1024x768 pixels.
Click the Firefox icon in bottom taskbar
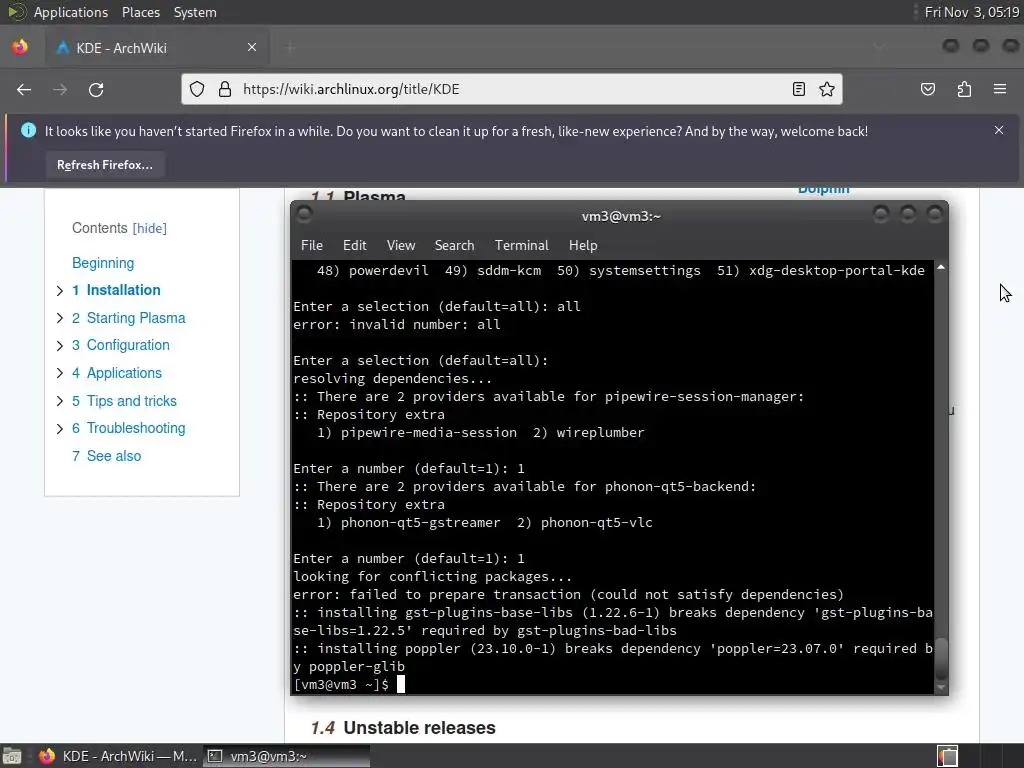pos(47,756)
